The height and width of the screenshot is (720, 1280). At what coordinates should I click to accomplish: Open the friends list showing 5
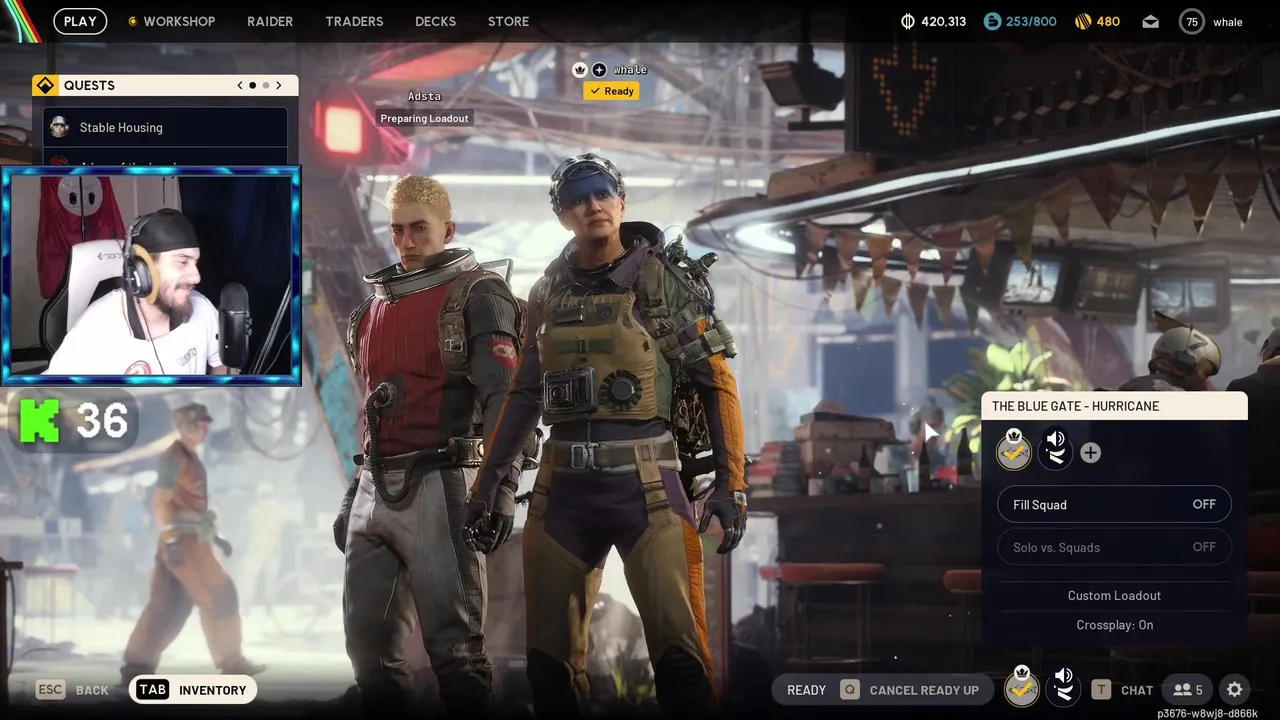1188,690
